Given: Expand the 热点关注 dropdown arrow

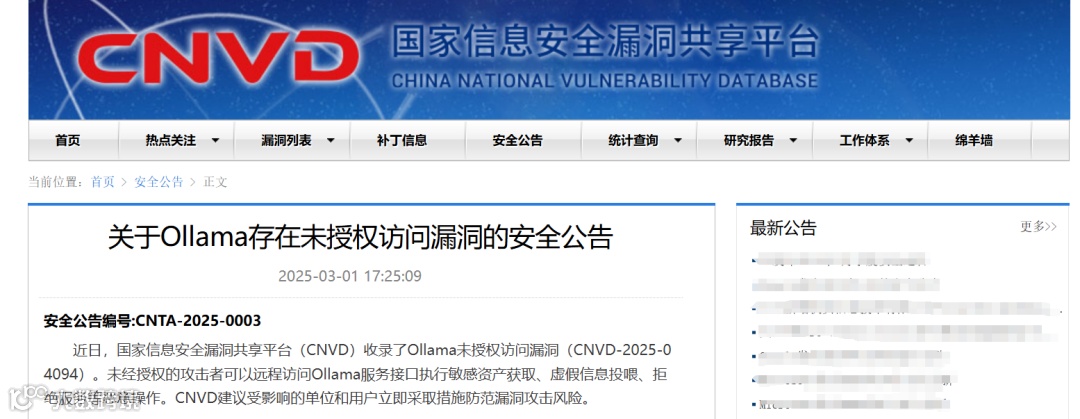Looking at the screenshot, I should click(x=216, y=141).
